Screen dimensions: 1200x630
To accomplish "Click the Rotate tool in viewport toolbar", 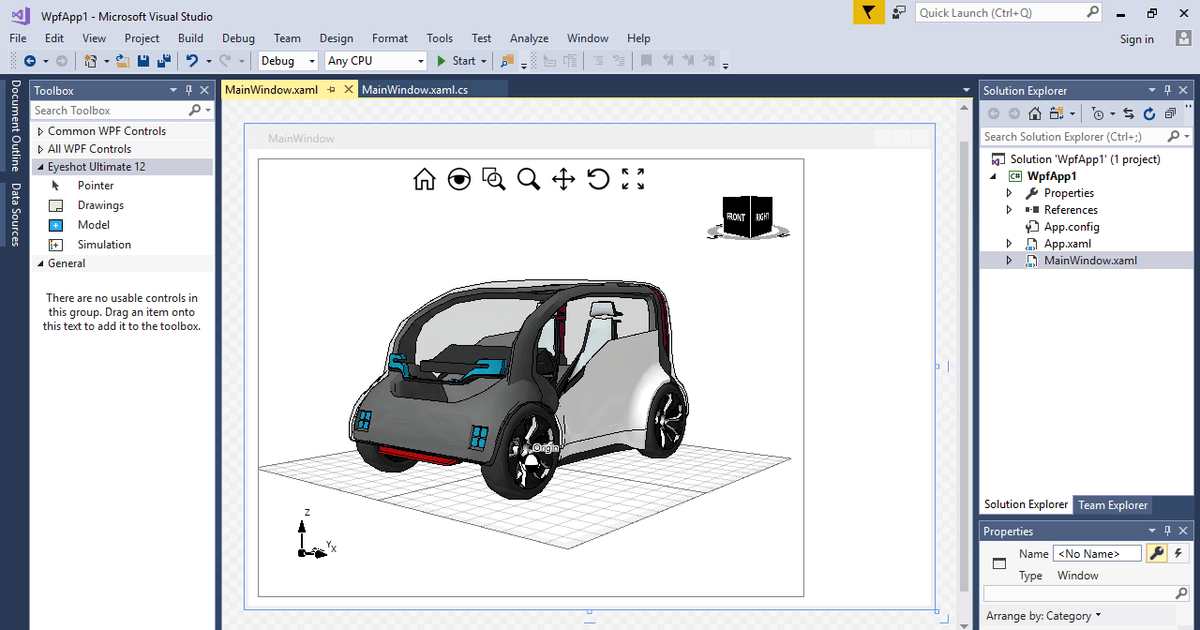I will tap(598, 179).
